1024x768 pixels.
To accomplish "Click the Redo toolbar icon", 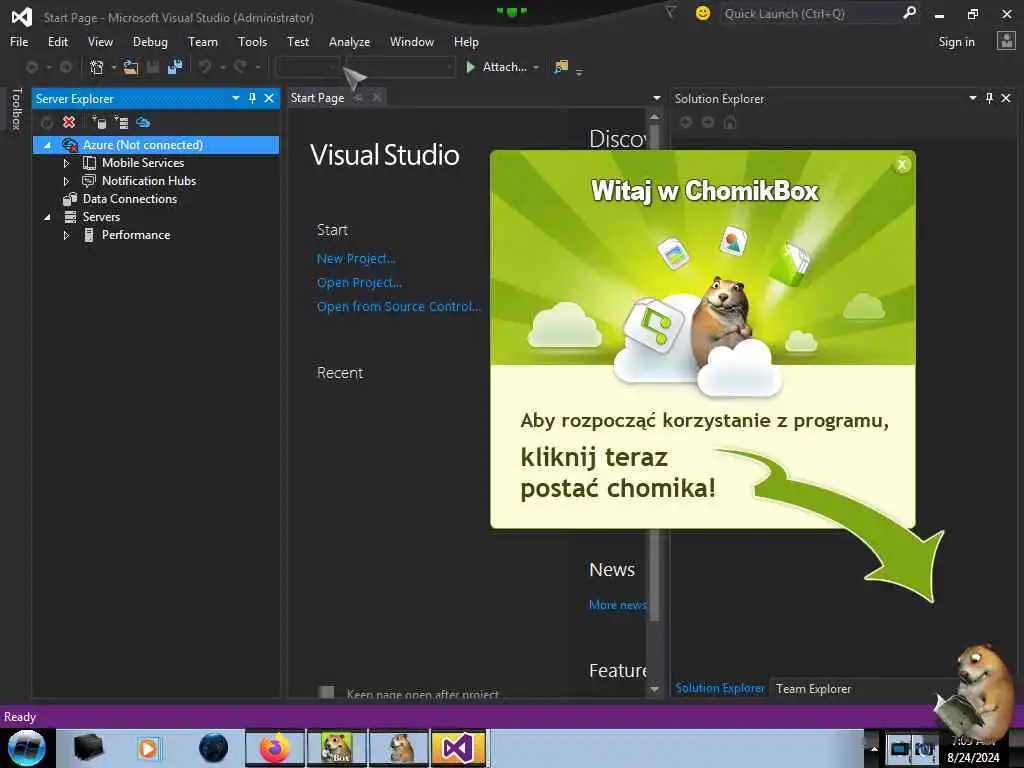I will (x=240, y=67).
